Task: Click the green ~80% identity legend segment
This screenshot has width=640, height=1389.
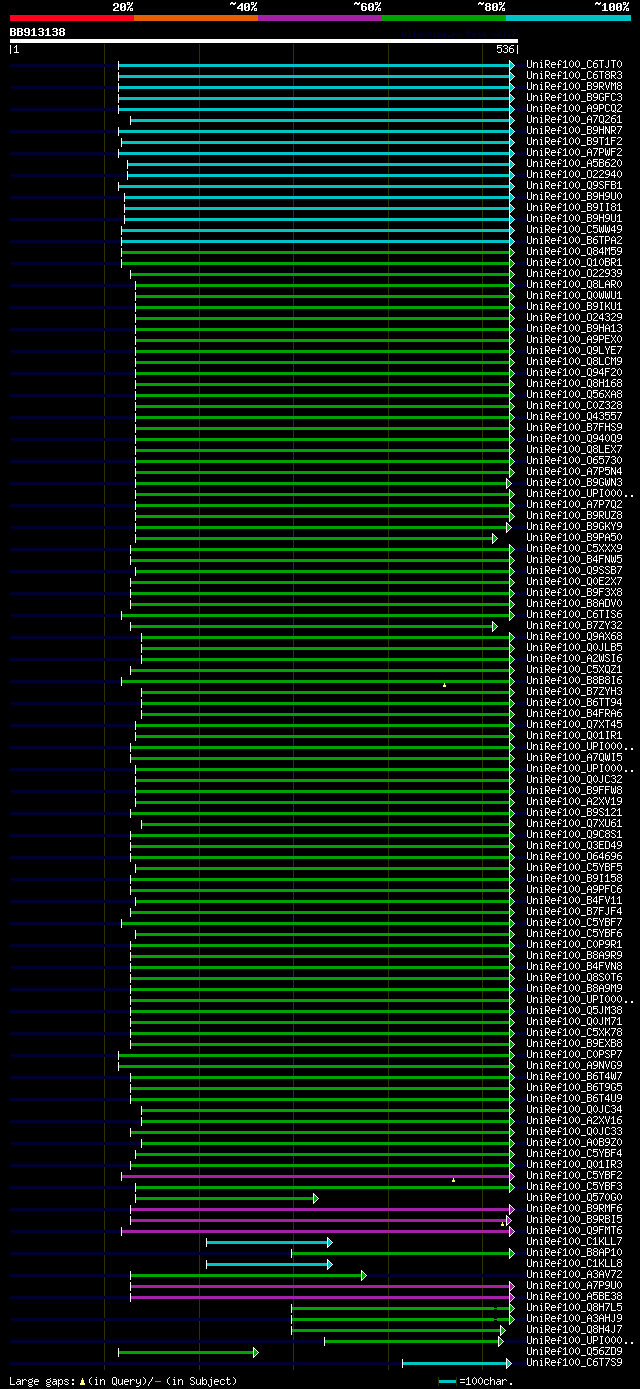Action: coord(443,17)
